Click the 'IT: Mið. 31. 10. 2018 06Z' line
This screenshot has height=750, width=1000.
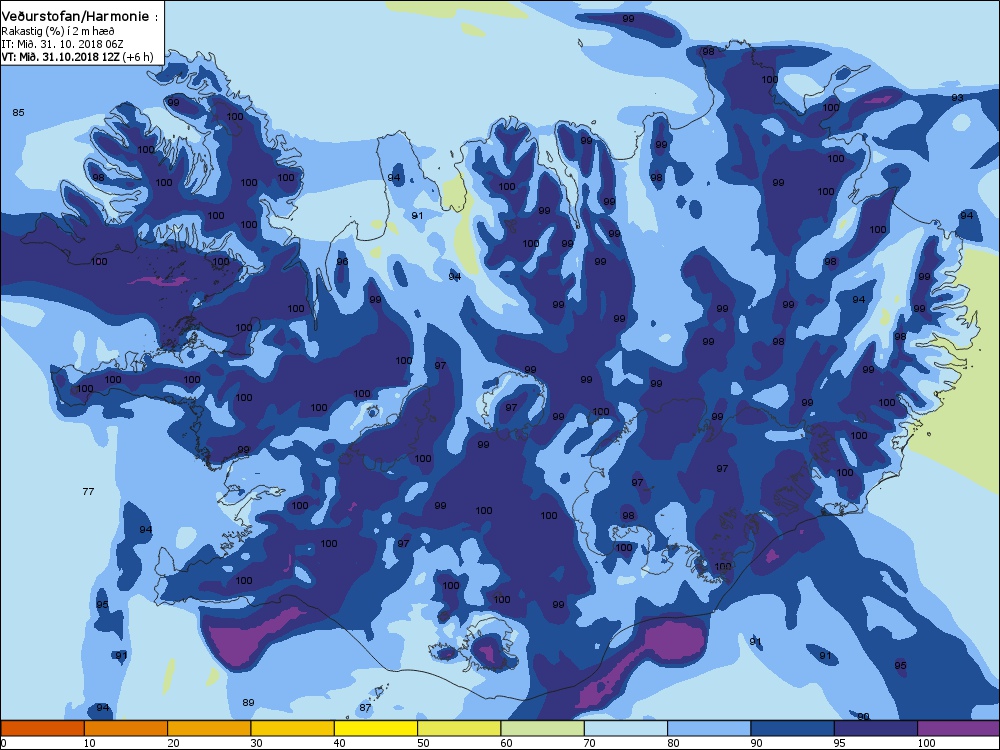click(x=62, y=44)
